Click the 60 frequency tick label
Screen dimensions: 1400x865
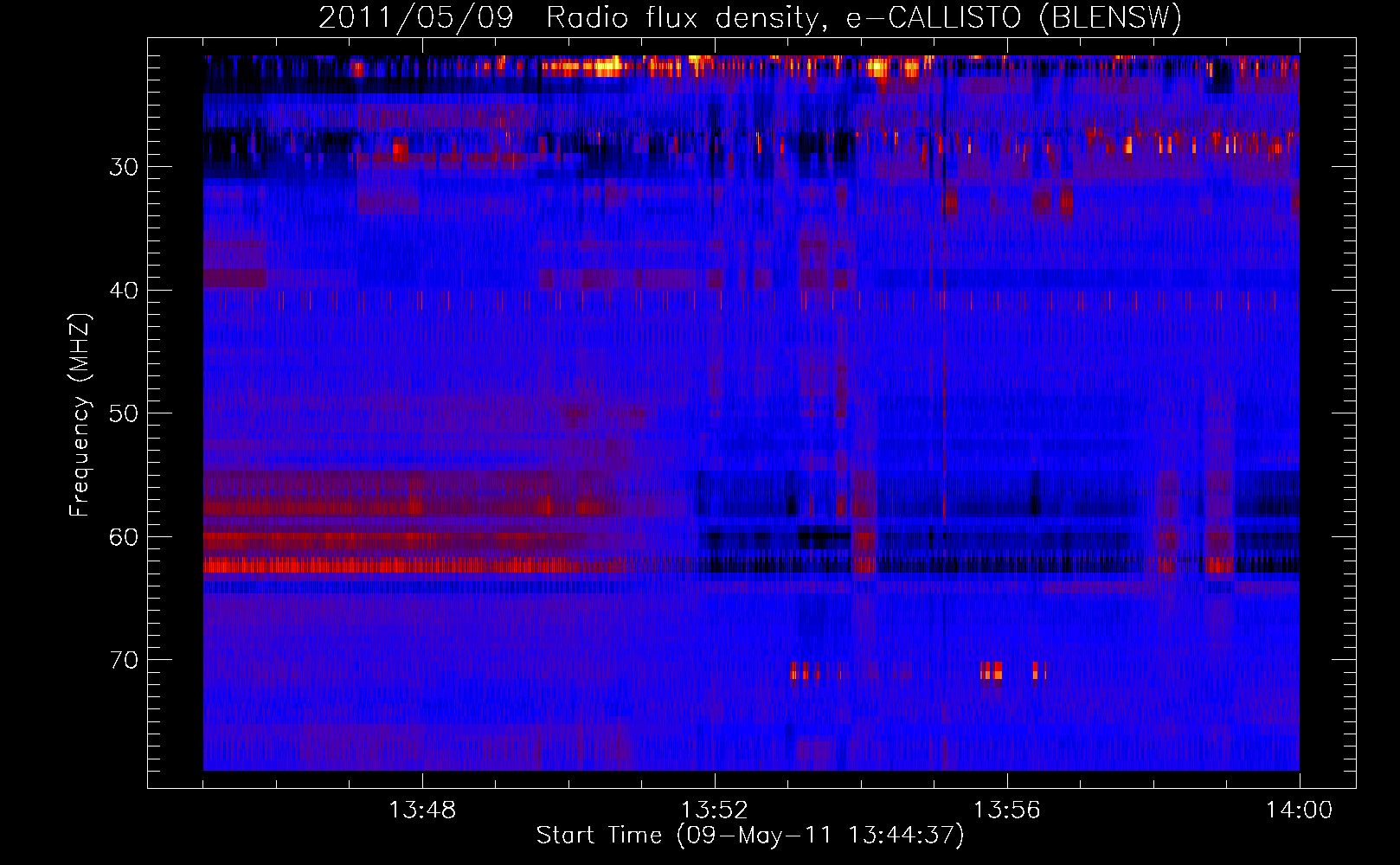coord(124,537)
